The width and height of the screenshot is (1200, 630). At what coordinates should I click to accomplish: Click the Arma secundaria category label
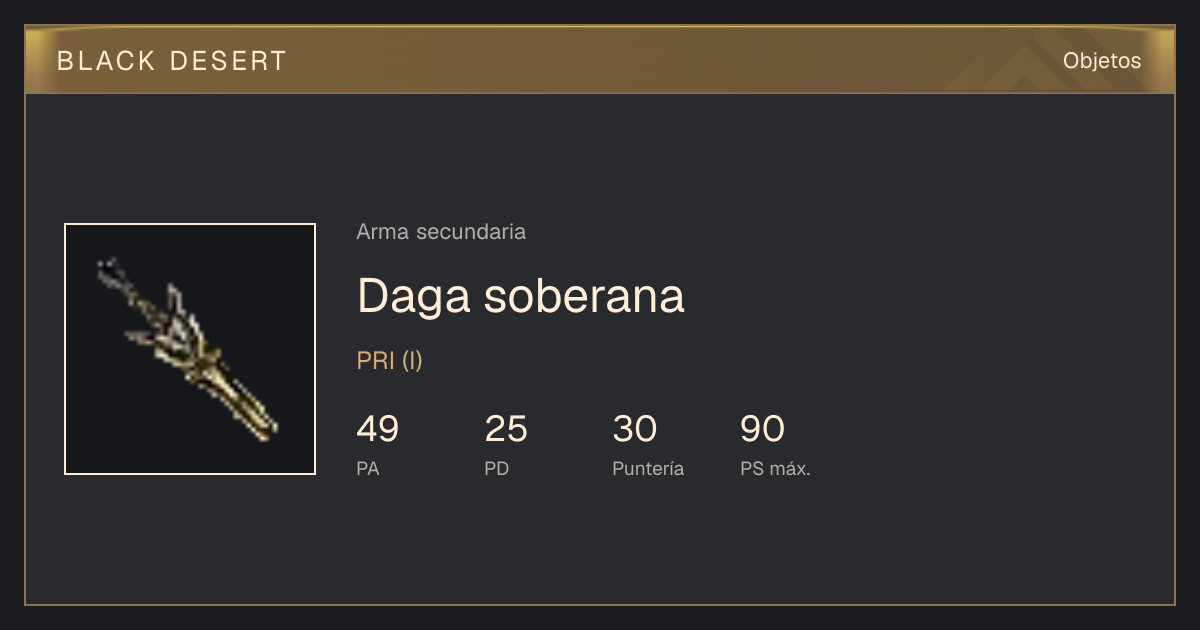(441, 232)
